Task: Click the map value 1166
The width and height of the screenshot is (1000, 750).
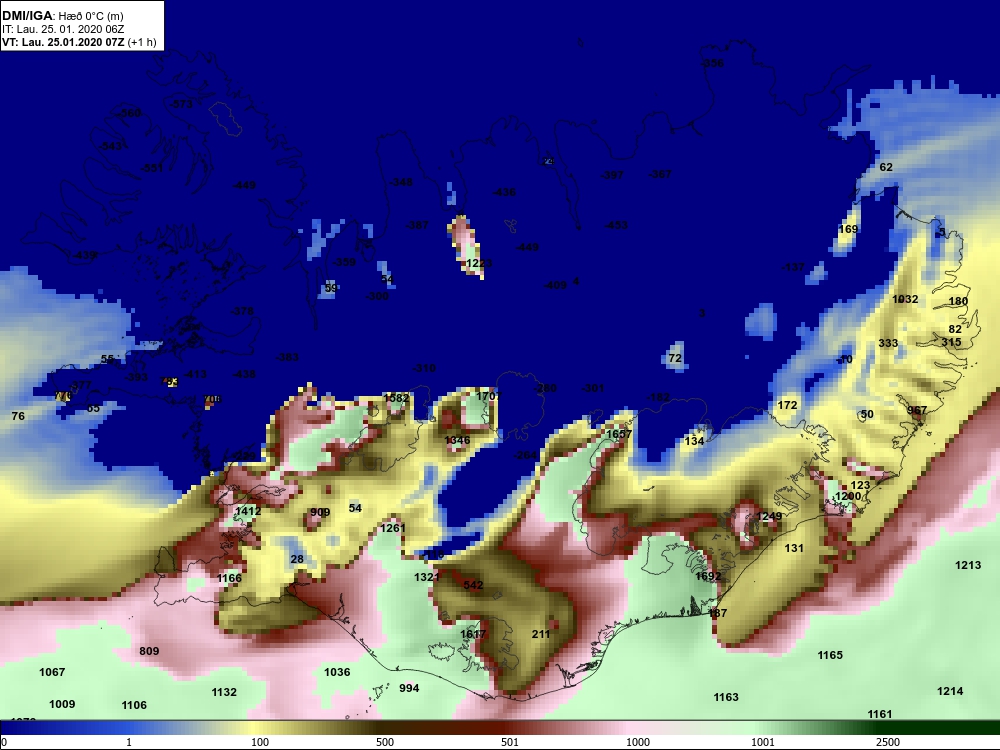Action: 229,578
